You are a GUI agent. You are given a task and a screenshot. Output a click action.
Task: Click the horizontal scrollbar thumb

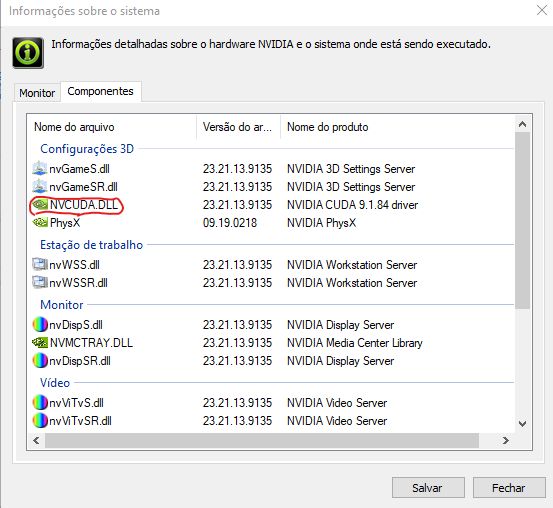262,440
